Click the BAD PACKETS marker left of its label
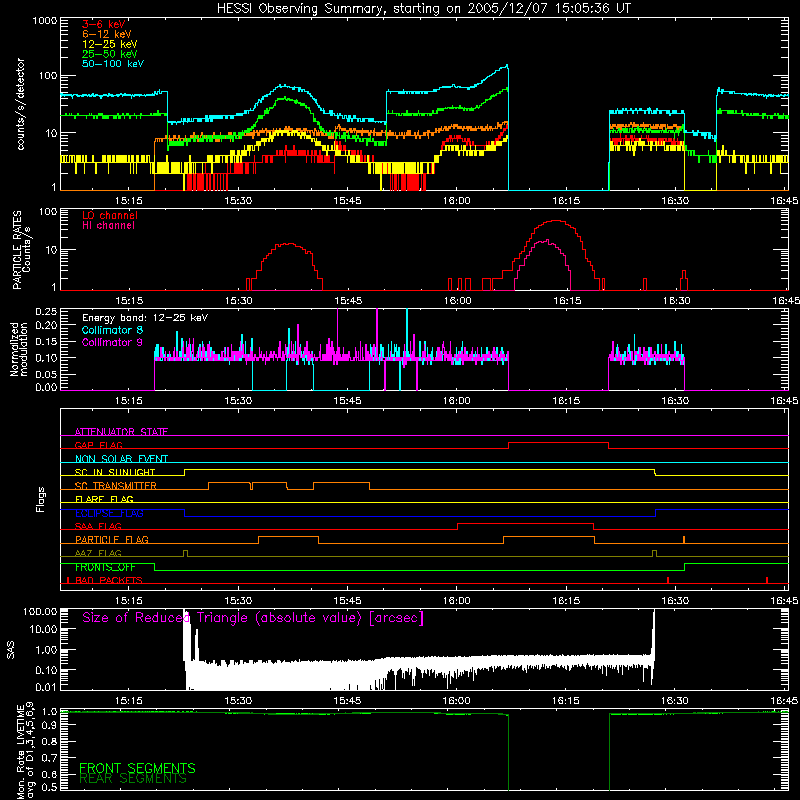Viewport: 800px width, 800px height. 68,580
